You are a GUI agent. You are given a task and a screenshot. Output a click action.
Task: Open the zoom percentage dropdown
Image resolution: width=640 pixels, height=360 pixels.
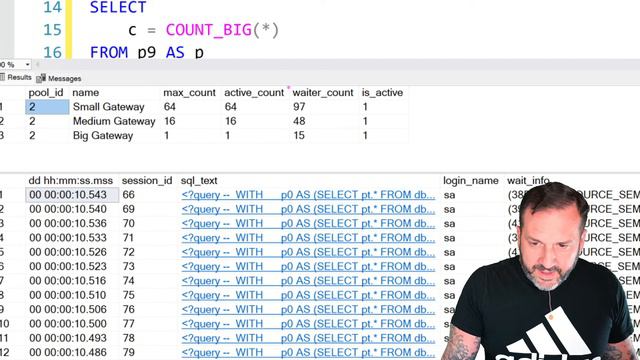[x=27, y=64]
